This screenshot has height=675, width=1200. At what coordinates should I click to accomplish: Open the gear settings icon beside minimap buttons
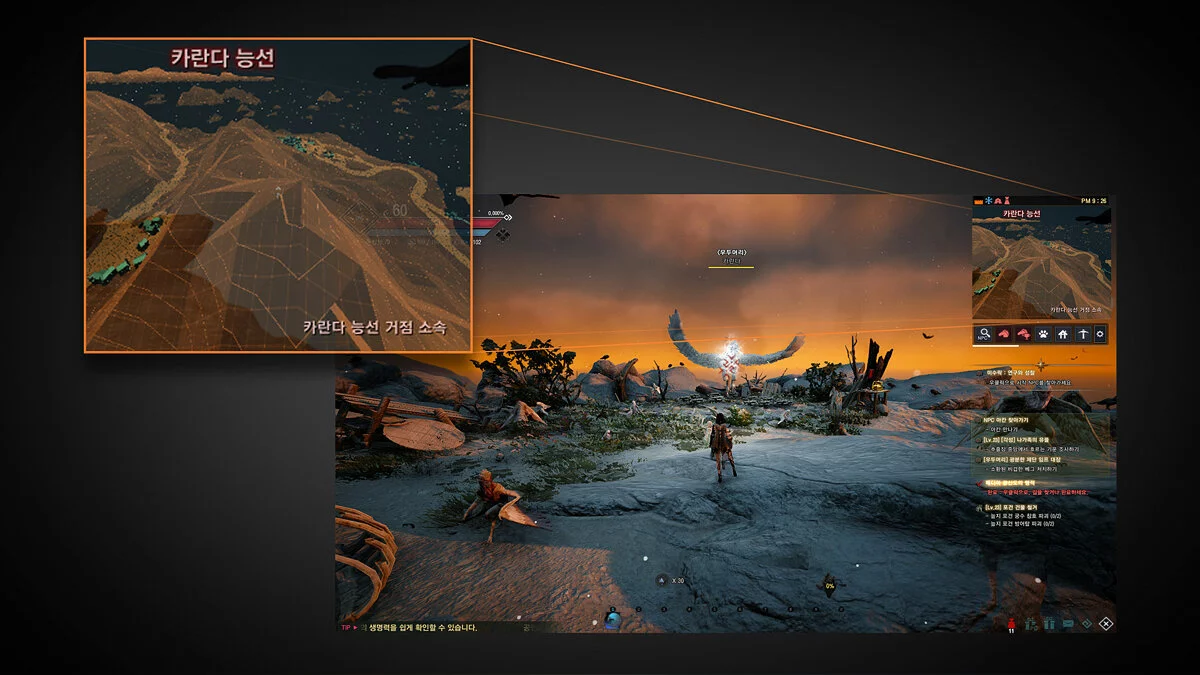coord(1100,333)
